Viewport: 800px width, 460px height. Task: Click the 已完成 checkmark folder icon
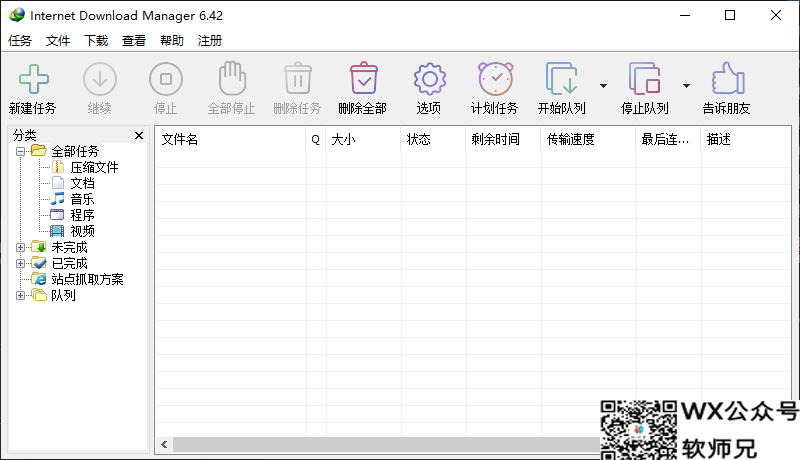click(x=39, y=263)
